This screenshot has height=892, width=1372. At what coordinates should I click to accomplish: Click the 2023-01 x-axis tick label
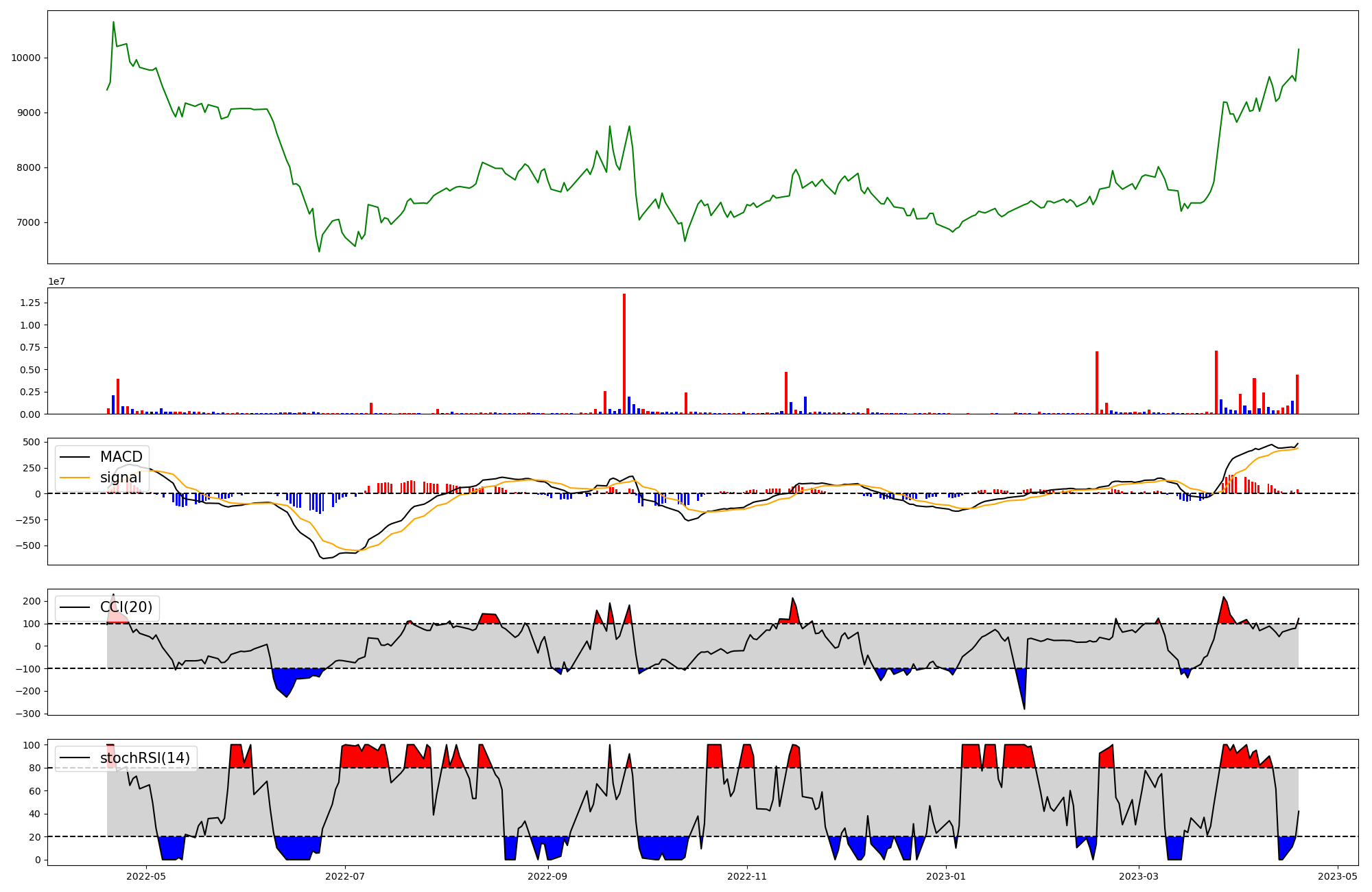(946, 876)
